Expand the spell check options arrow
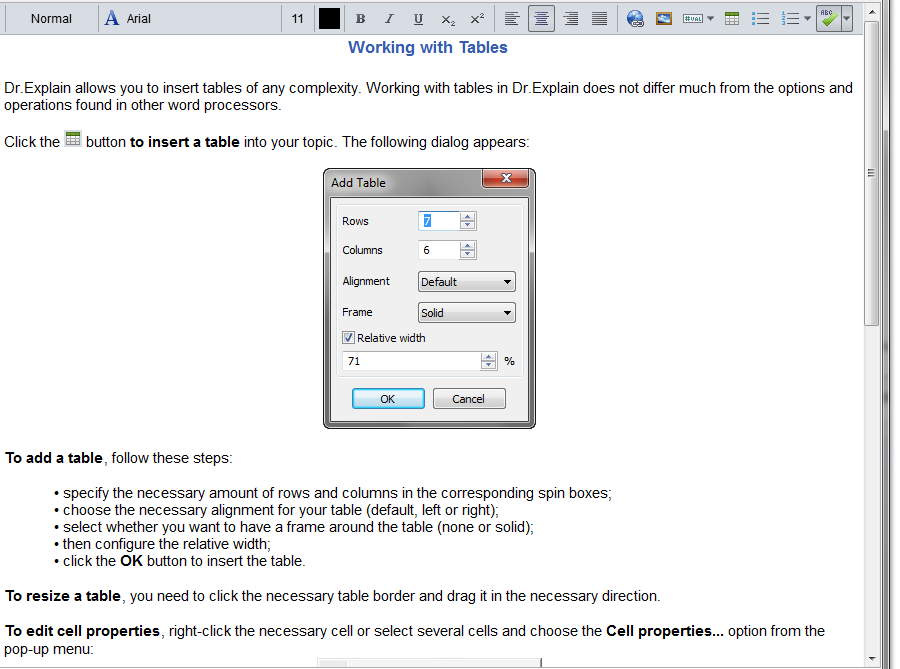 (847, 19)
